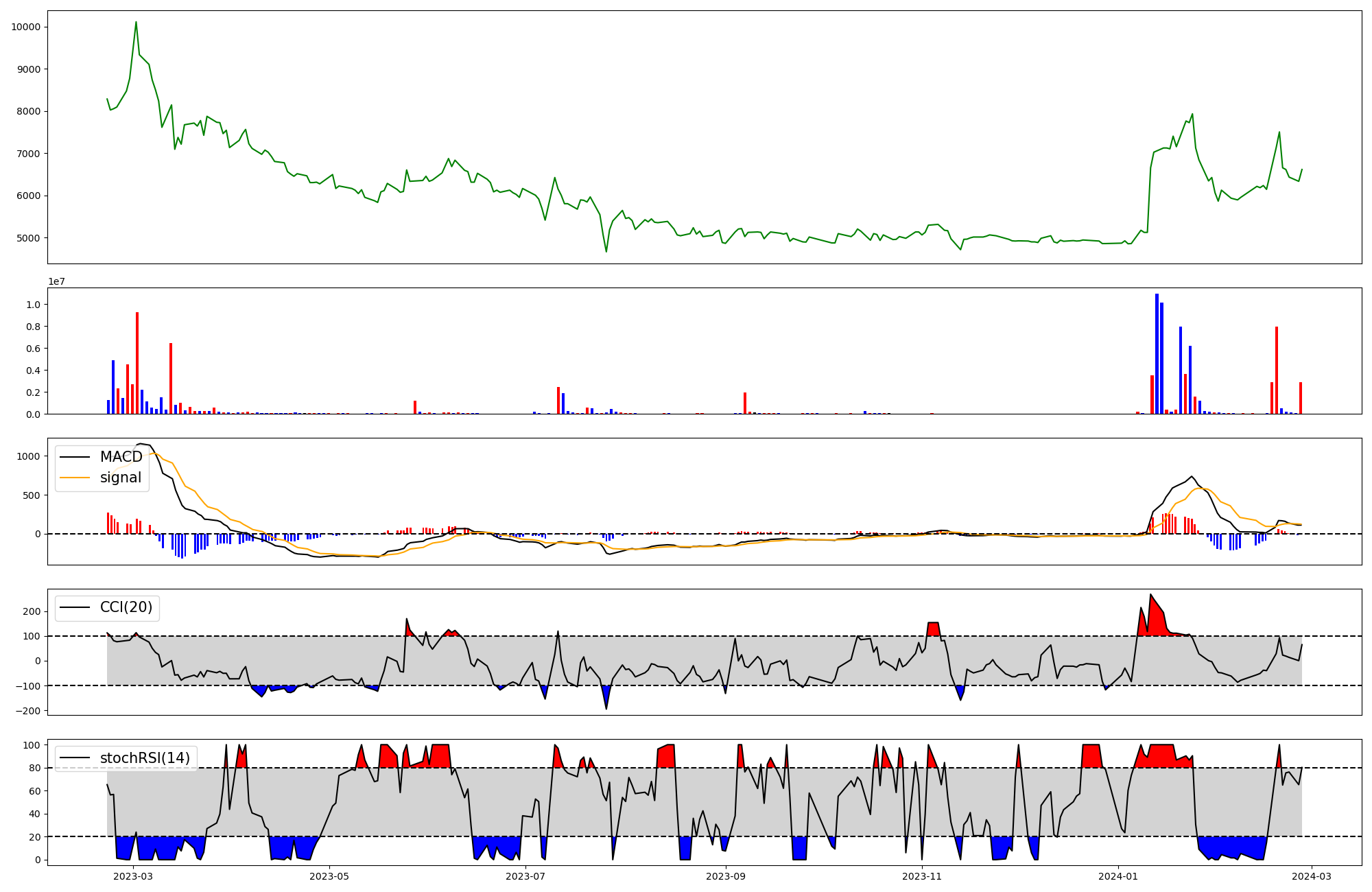Click the 2023-05 x-axis date label
This screenshot has width=1372, height=892.
click(x=329, y=876)
